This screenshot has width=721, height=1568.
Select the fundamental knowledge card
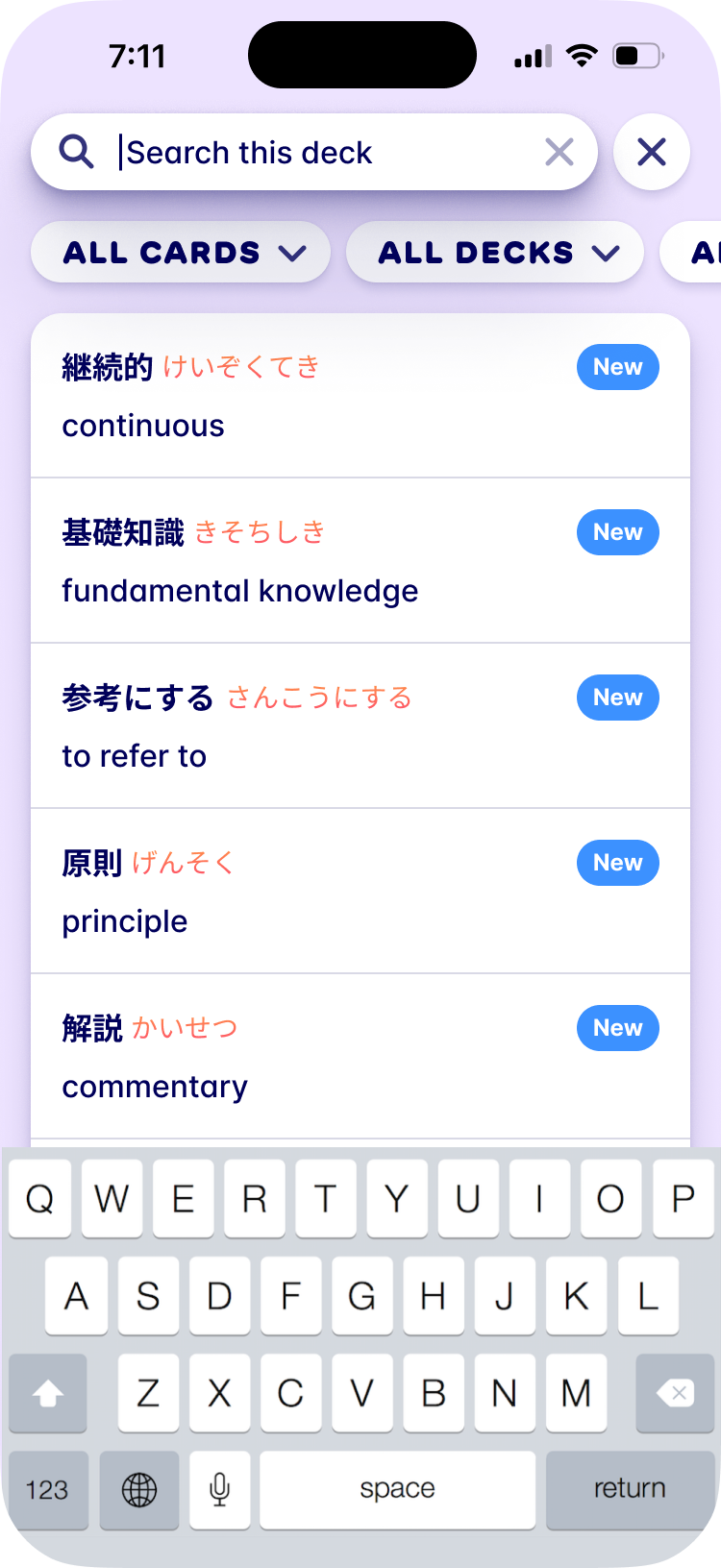[288, 561]
